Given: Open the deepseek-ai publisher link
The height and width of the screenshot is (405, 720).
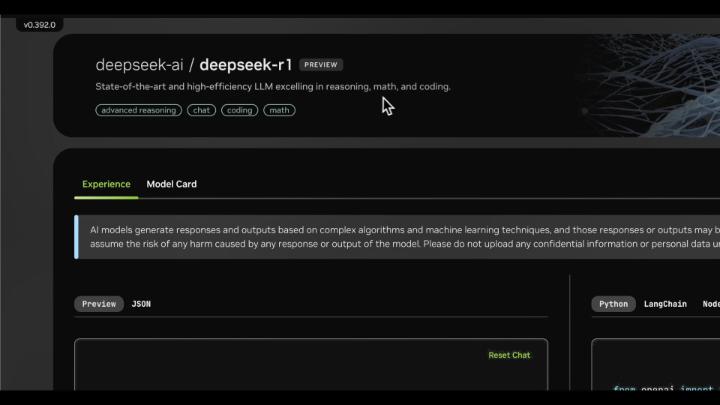Looking at the screenshot, I should coord(139,65).
